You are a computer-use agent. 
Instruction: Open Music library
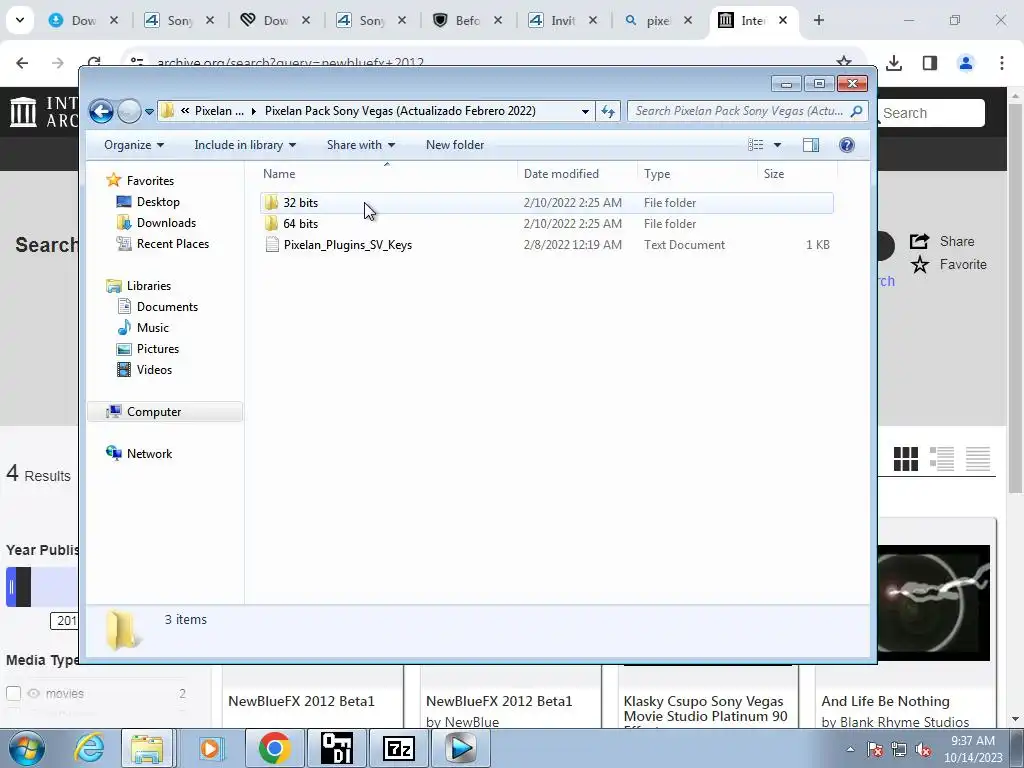coord(152,327)
